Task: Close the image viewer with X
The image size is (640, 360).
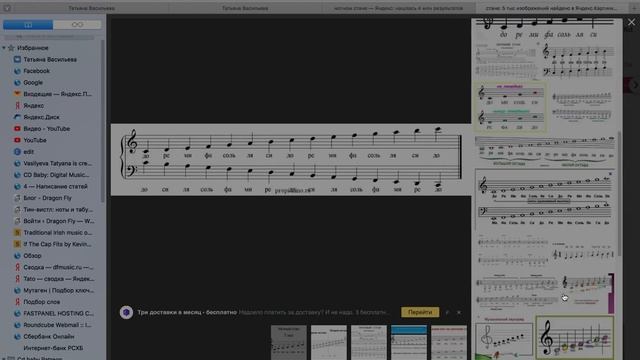Action: 631,22
